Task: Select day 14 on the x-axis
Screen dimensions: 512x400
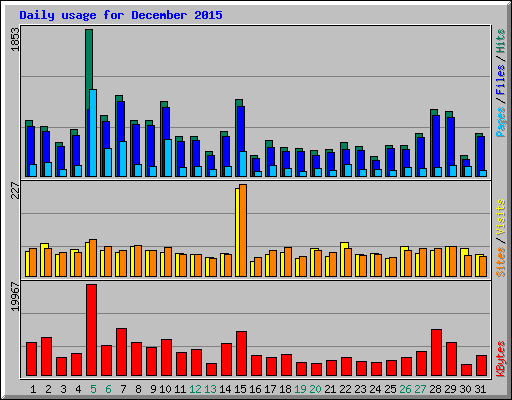Action: tap(225, 389)
